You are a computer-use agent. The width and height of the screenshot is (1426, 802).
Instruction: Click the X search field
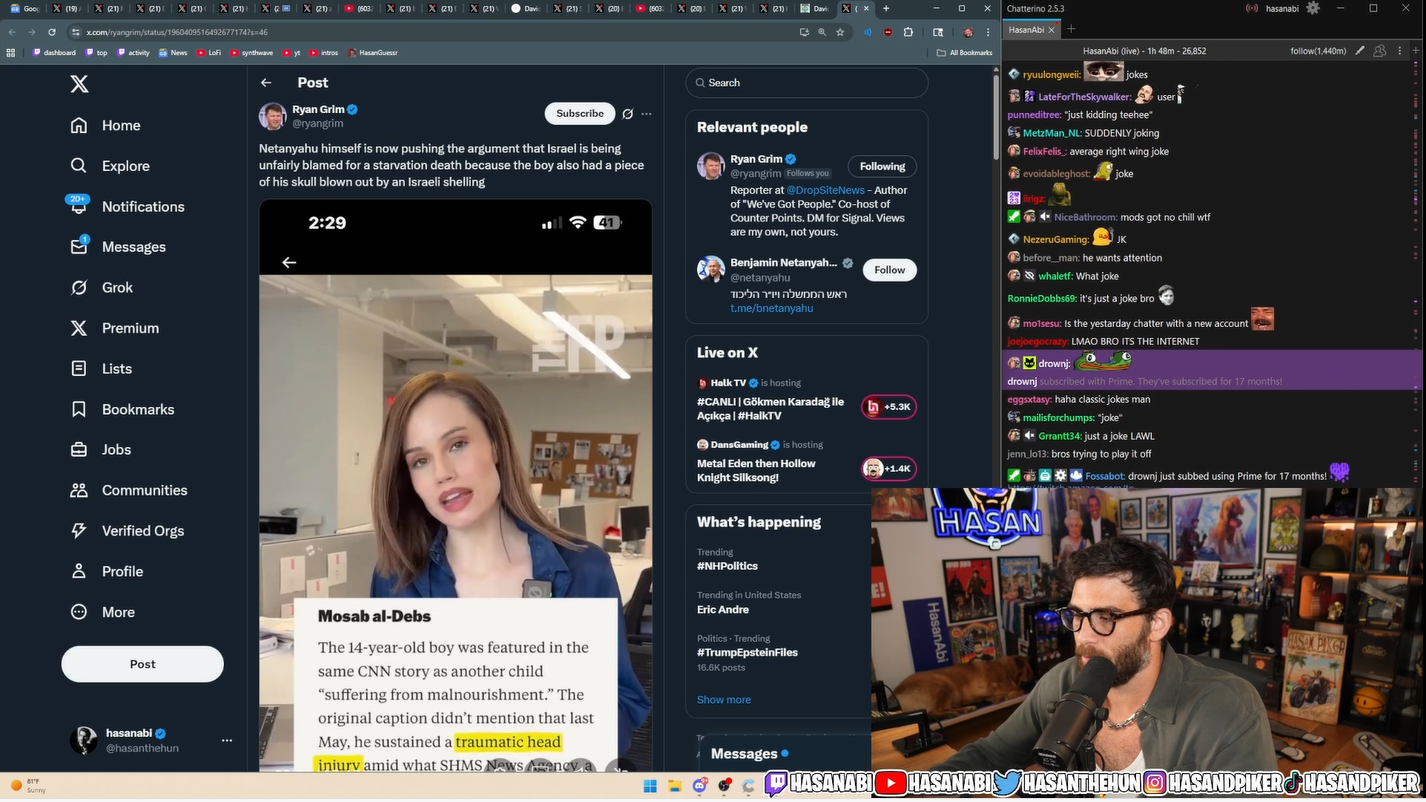pos(807,83)
